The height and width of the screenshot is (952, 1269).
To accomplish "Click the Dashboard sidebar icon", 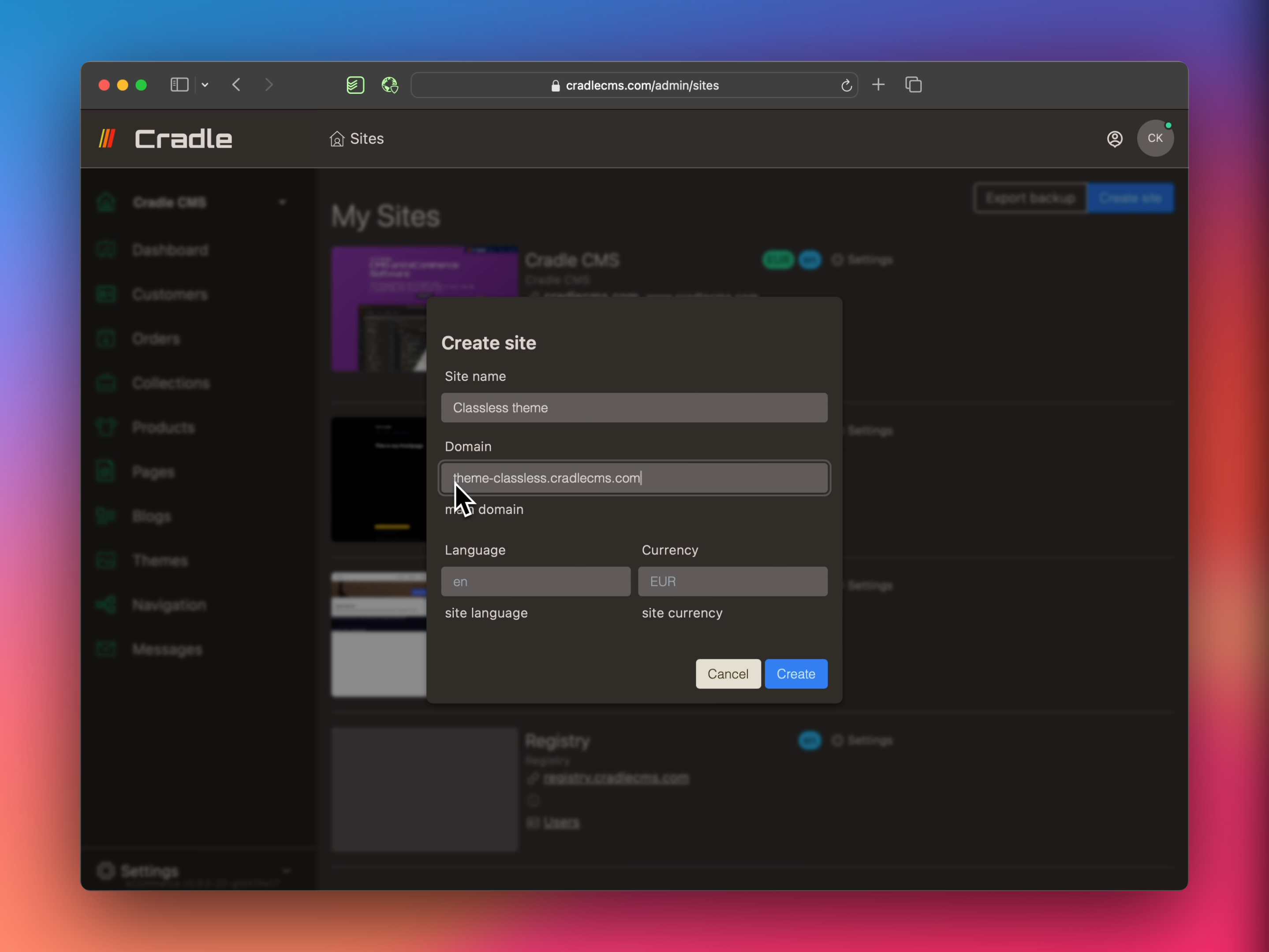I will click(106, 250).
